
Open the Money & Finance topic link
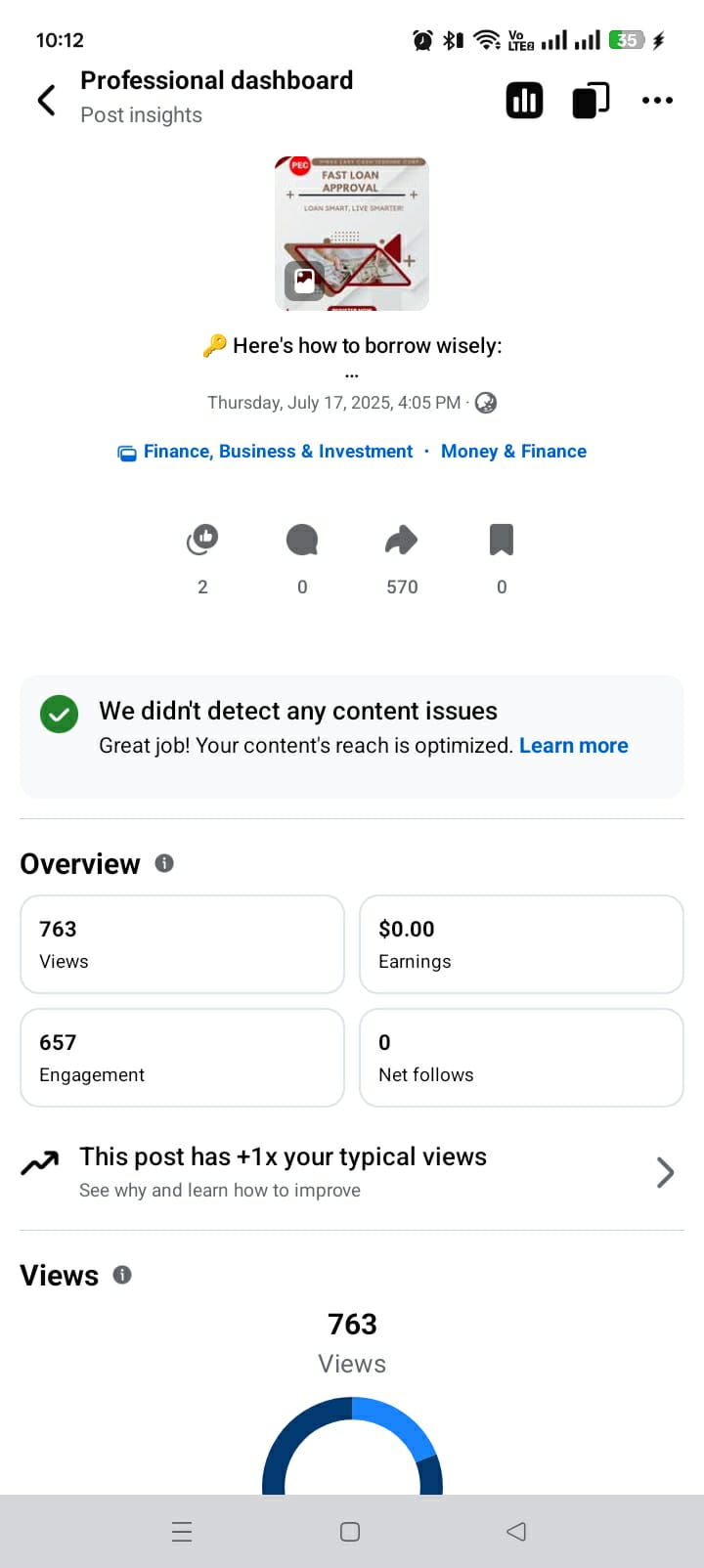pyautogui.click(x=513, y=452)
